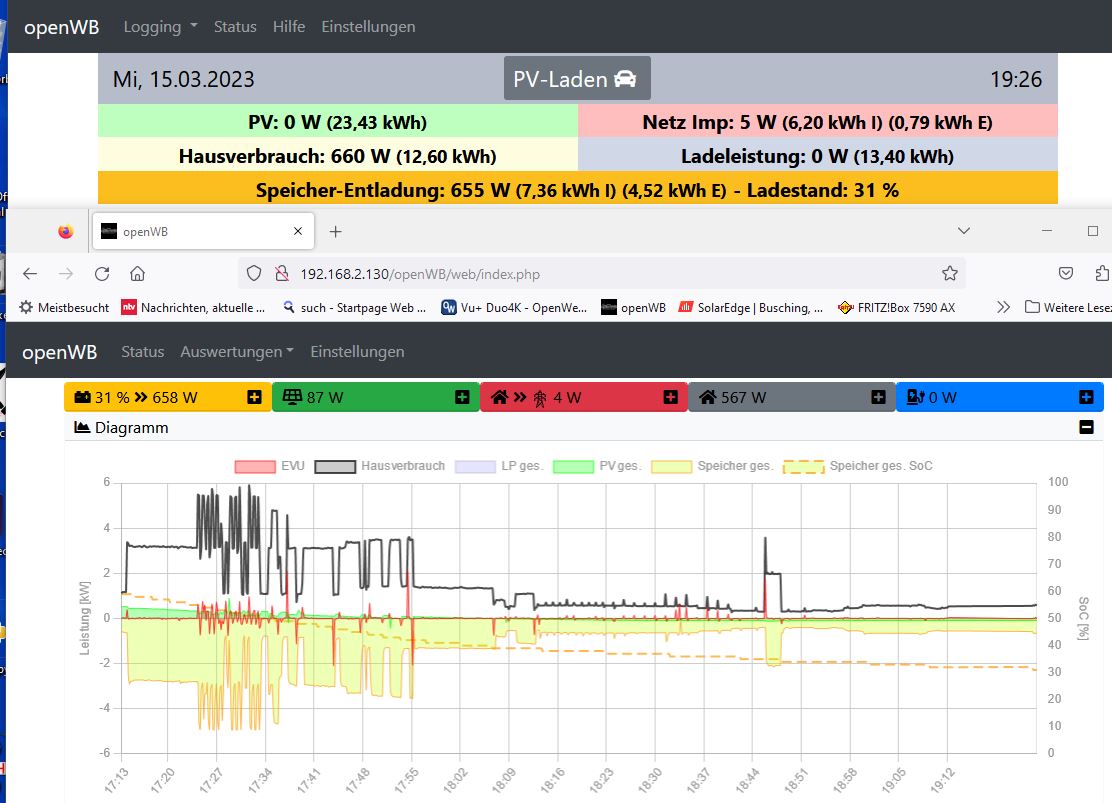The image size is (1112, 803).
Task: Reload the page with the refresh icon
Action: pos(102,273)
